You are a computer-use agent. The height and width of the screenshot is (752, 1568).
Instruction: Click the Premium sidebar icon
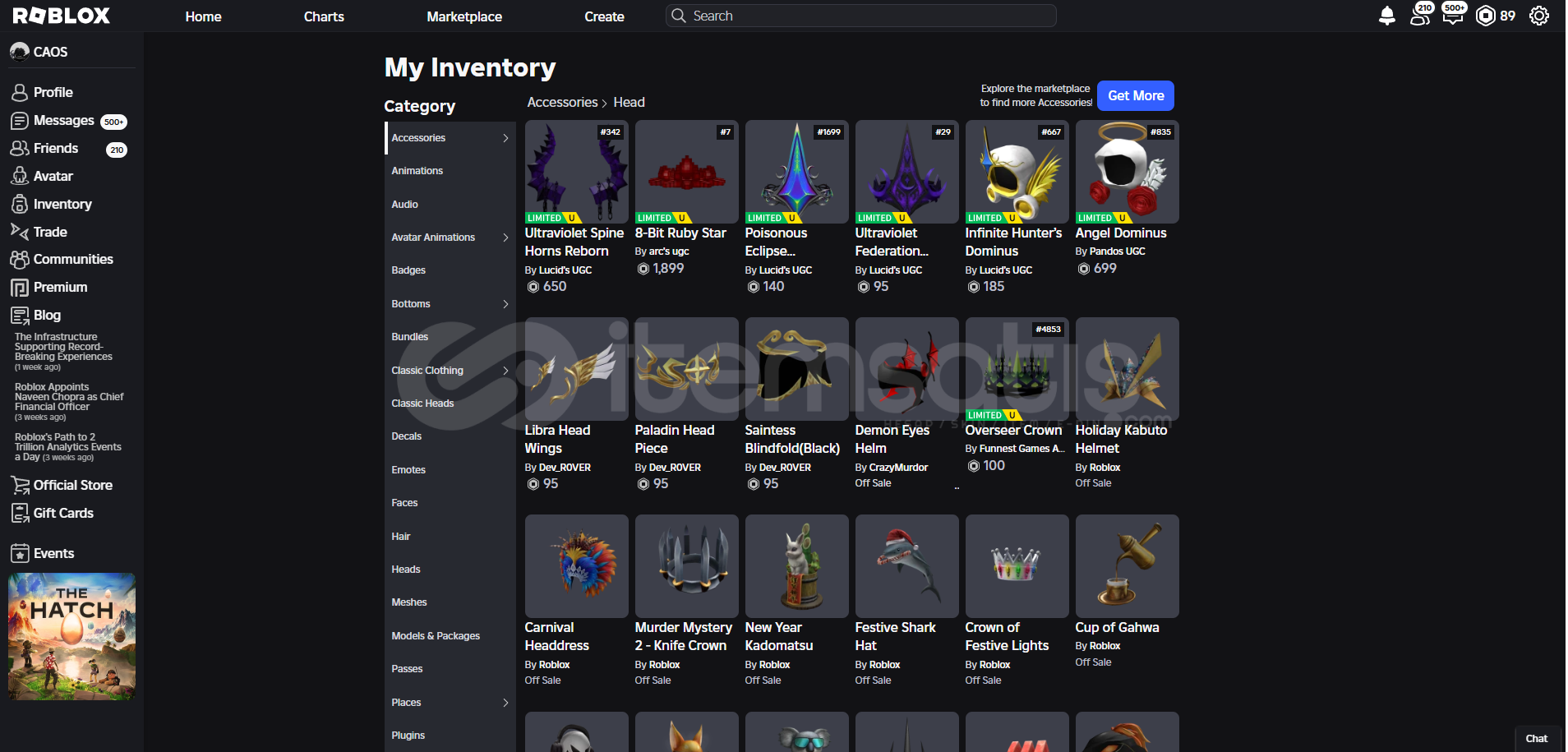(x=20, y=288)
